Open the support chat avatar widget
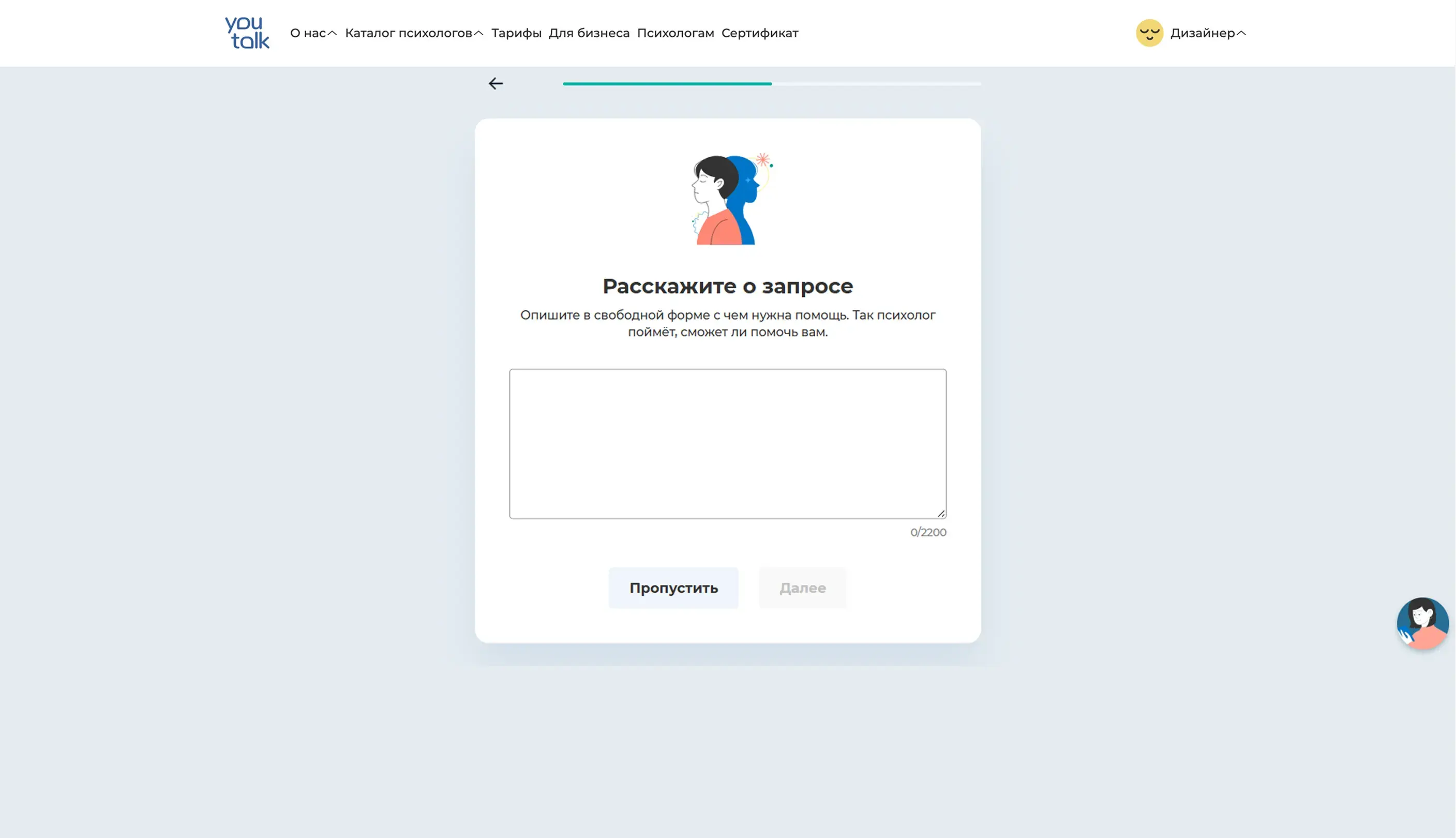 (x=1422, y=623)
